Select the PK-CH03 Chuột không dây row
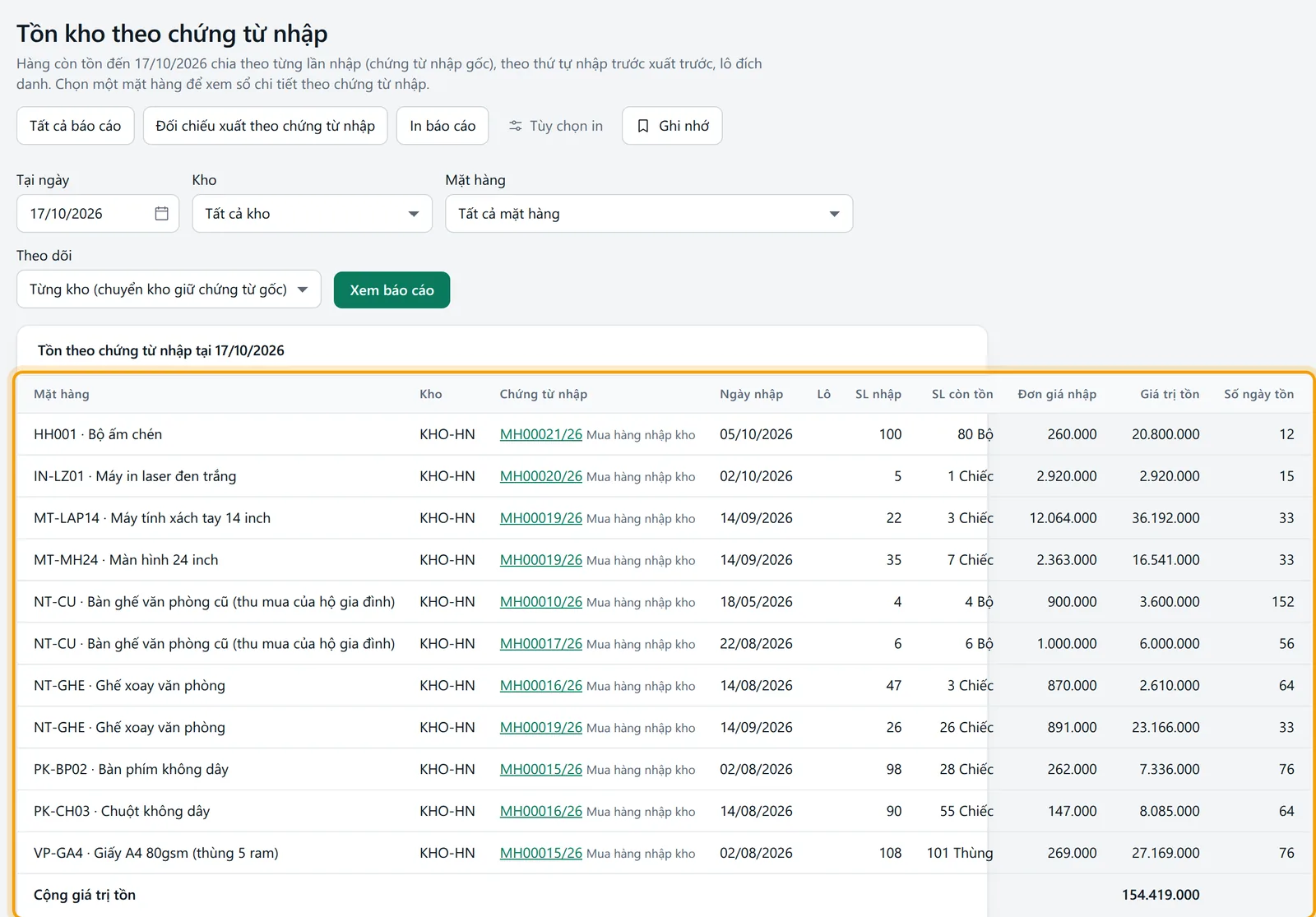This screenshot has width=1316, height=917. [x=664, y=811]
